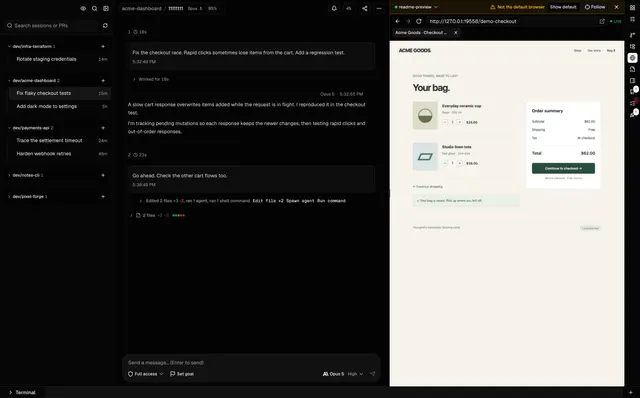Expand the Worked for 18s details
This screenshot has width=640, height=398.
150,79
